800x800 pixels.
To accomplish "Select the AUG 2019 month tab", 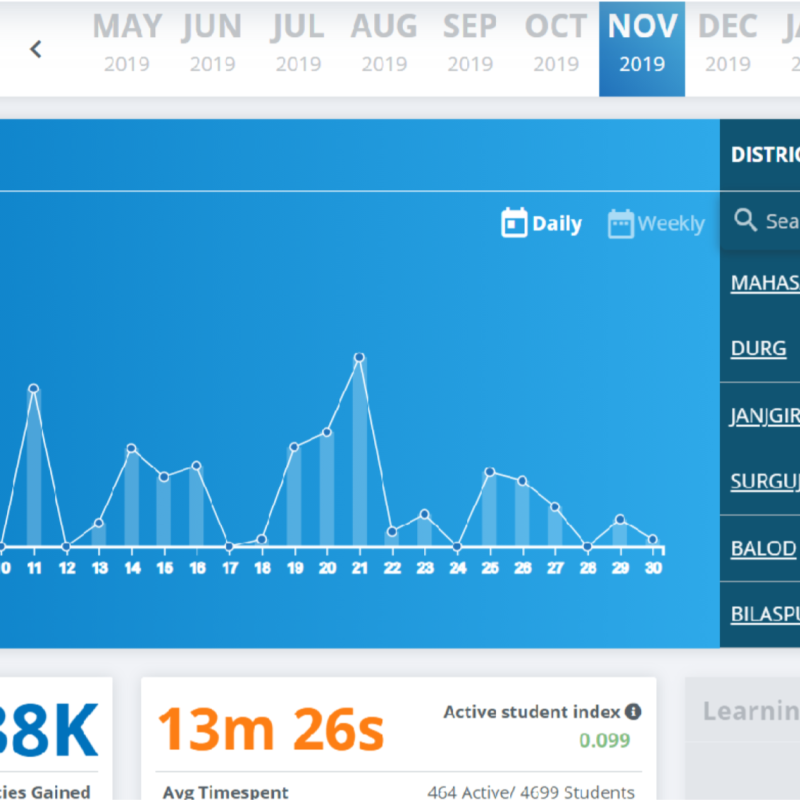I will pos(384,44).
